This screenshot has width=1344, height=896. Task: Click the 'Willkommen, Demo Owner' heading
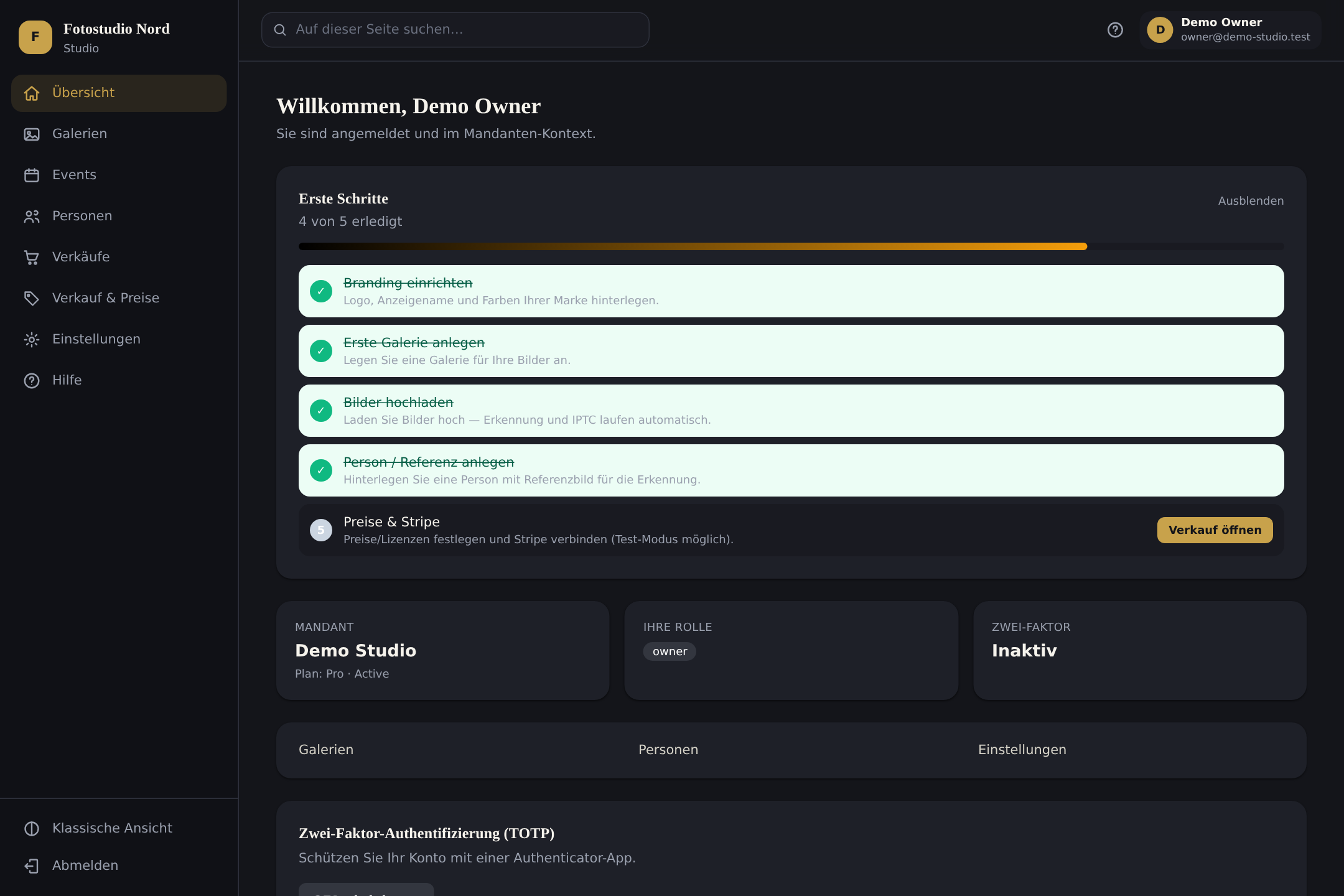[408, 106]
